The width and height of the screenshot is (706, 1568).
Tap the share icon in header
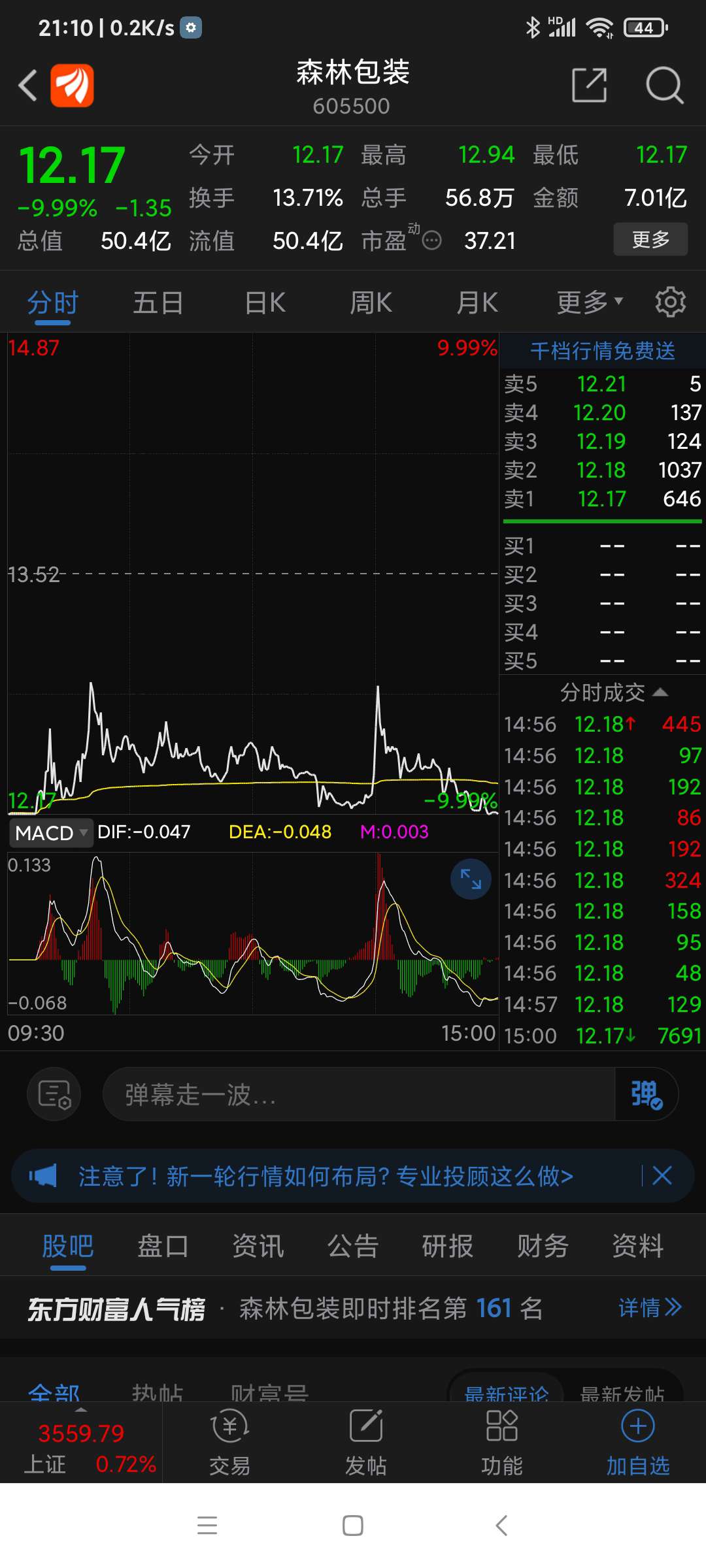click(589, 85)
